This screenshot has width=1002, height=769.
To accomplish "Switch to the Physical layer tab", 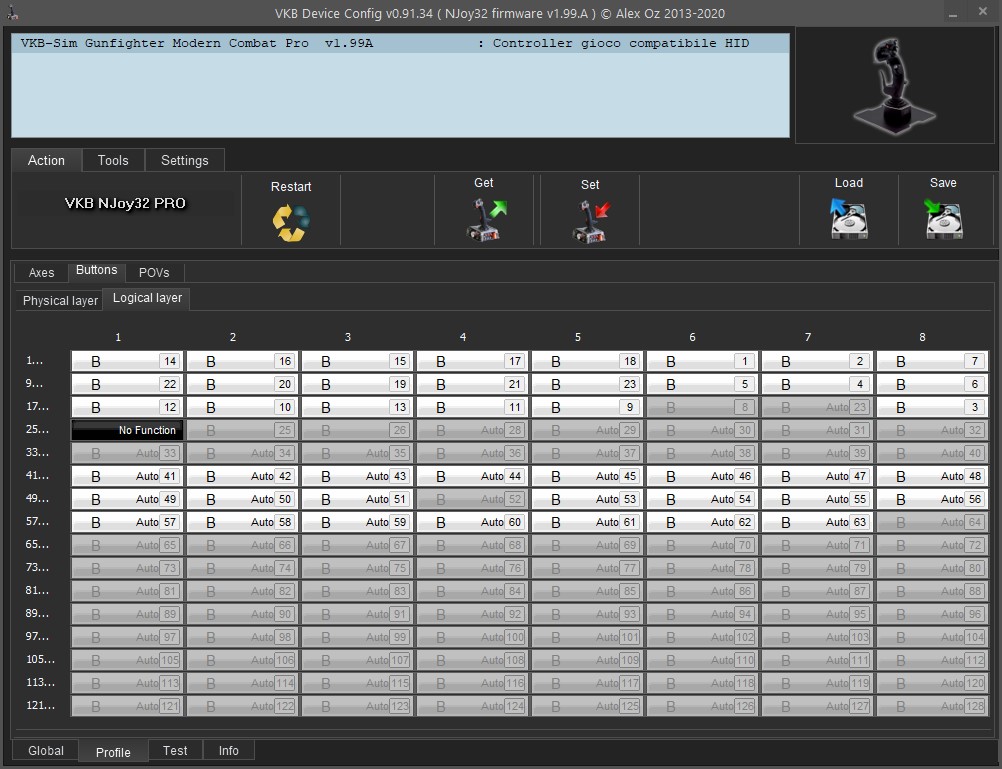I will [60, 300].
